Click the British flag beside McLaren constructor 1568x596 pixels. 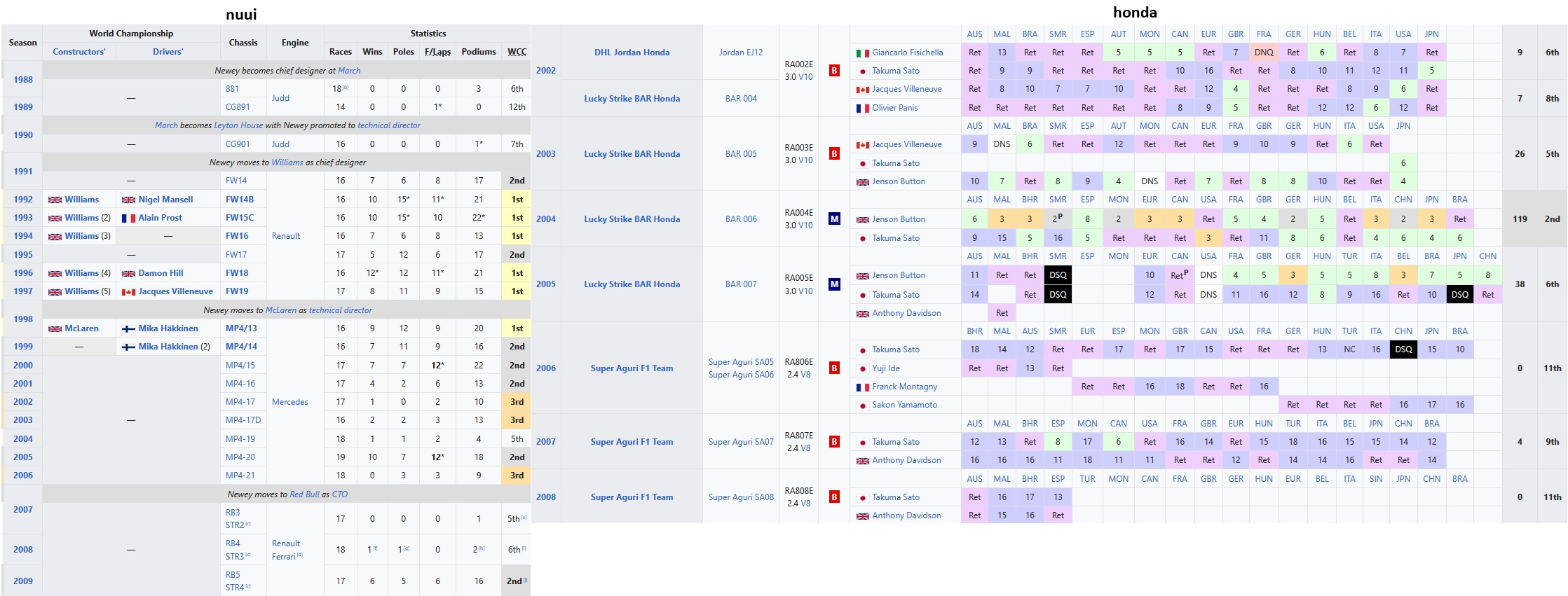point(55,328)
